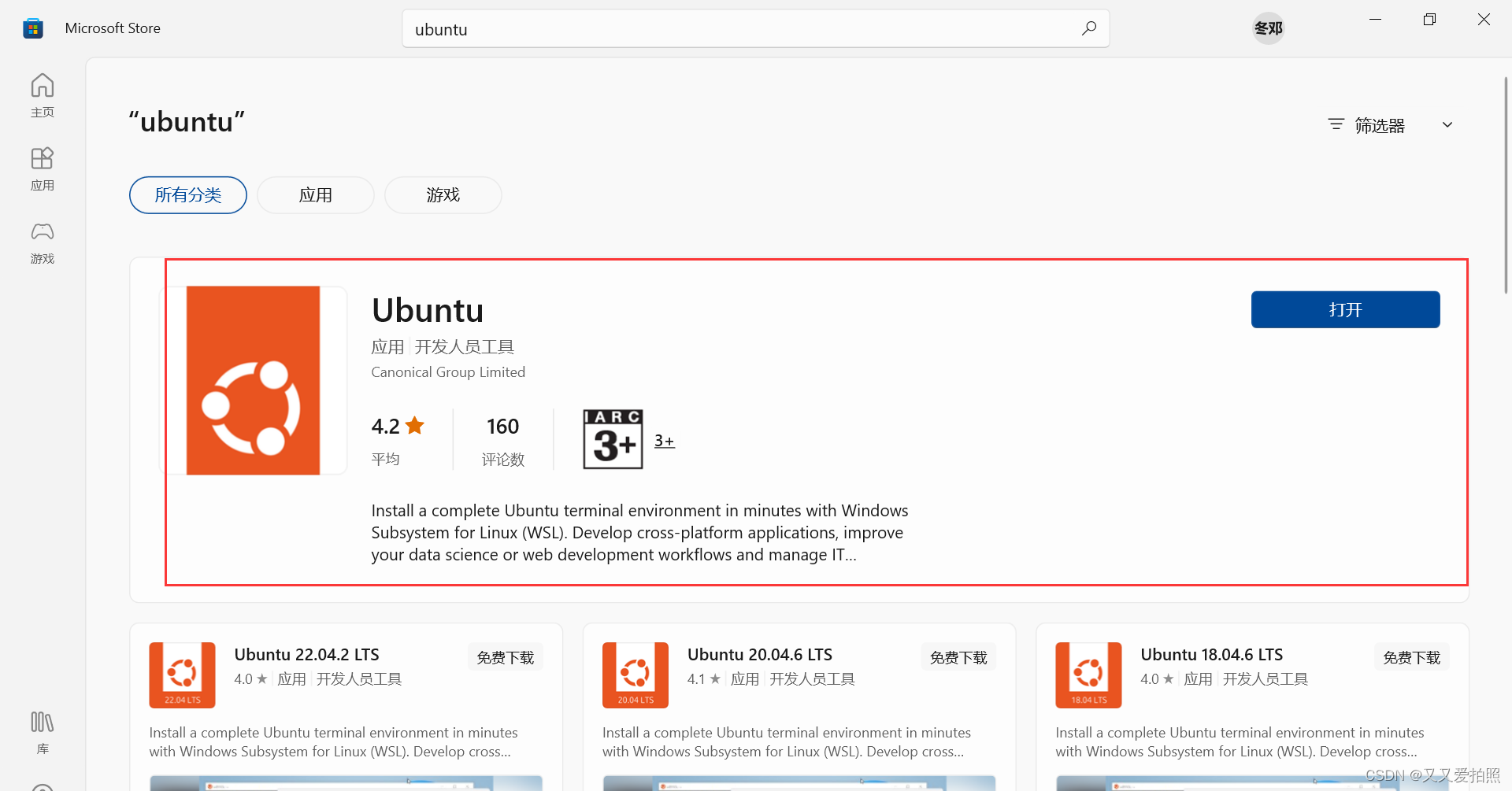Image resolution: width=1512 pixels, height=791 pixels.
Task: Click the Ubuntu 22.04.2 LTS app icon
Action: [x=182, y=675]
